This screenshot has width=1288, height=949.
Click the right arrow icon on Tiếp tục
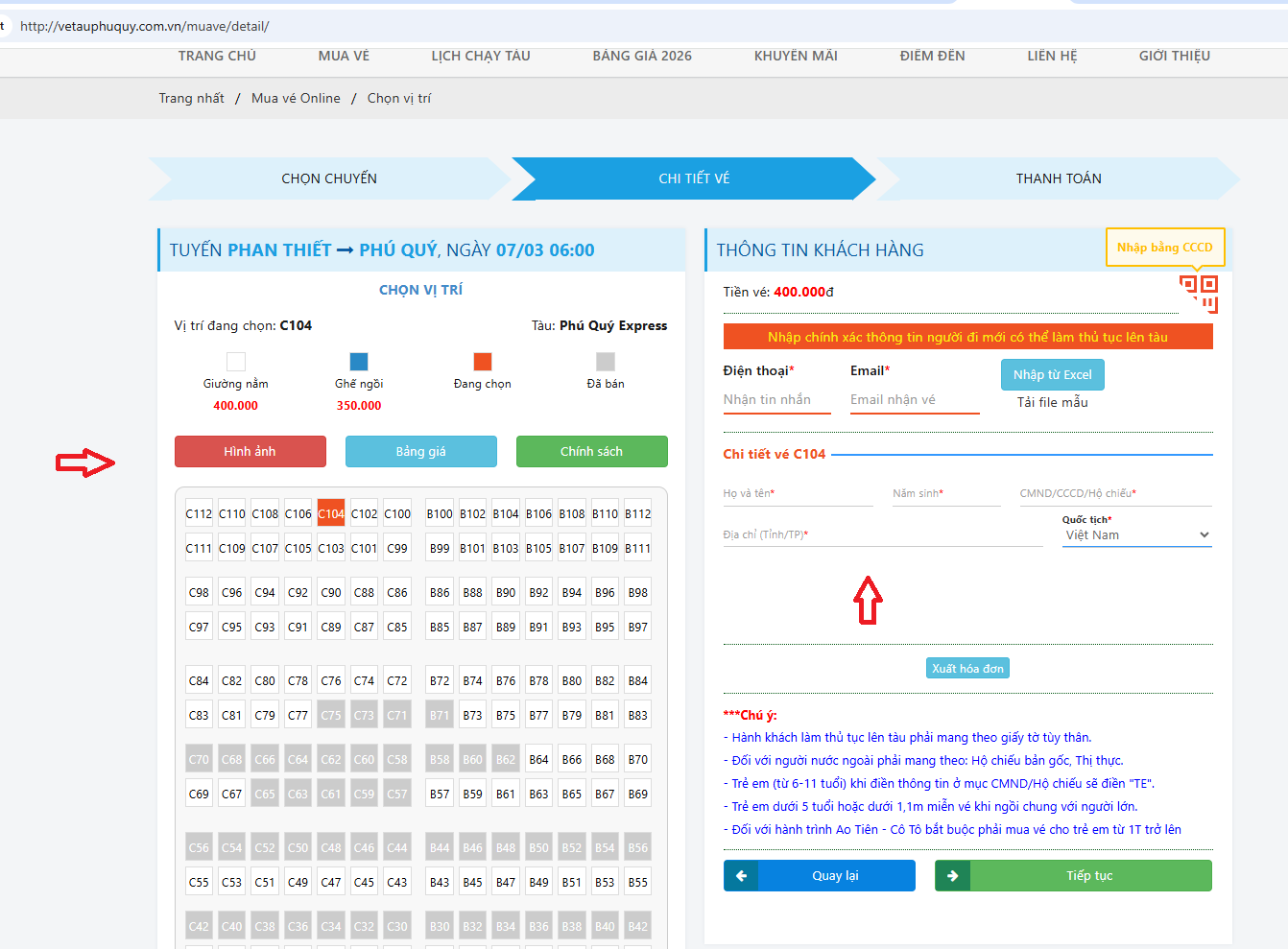click(x=952, y=875)
